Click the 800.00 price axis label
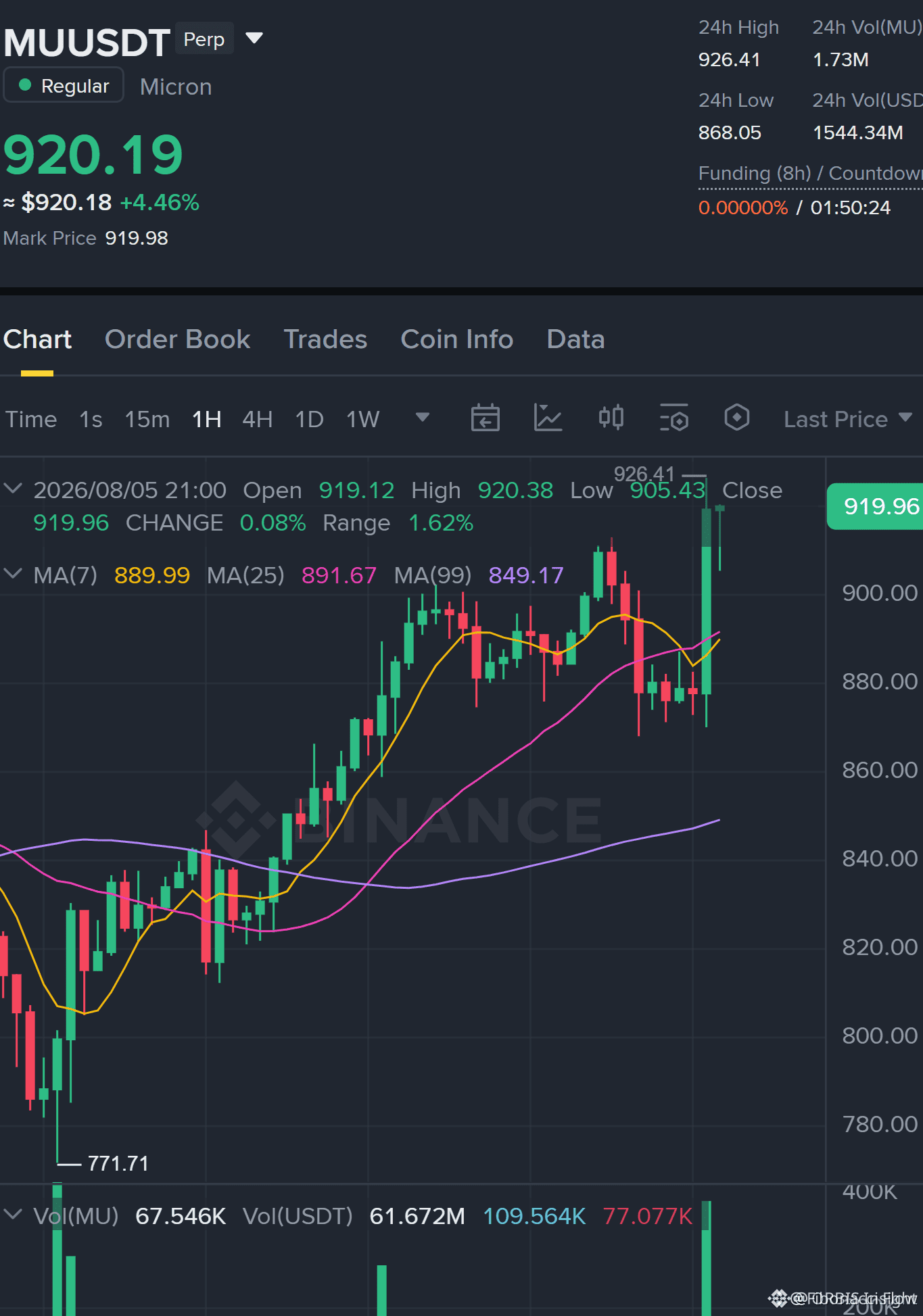Image resolution: width=923 pixels, height=1316 pixels. click(x=880, y=1035)
